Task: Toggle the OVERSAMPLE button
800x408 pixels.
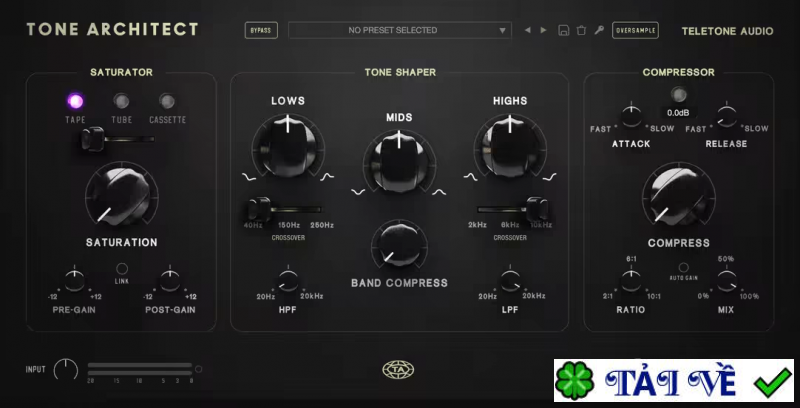Action: click(635, 30)
